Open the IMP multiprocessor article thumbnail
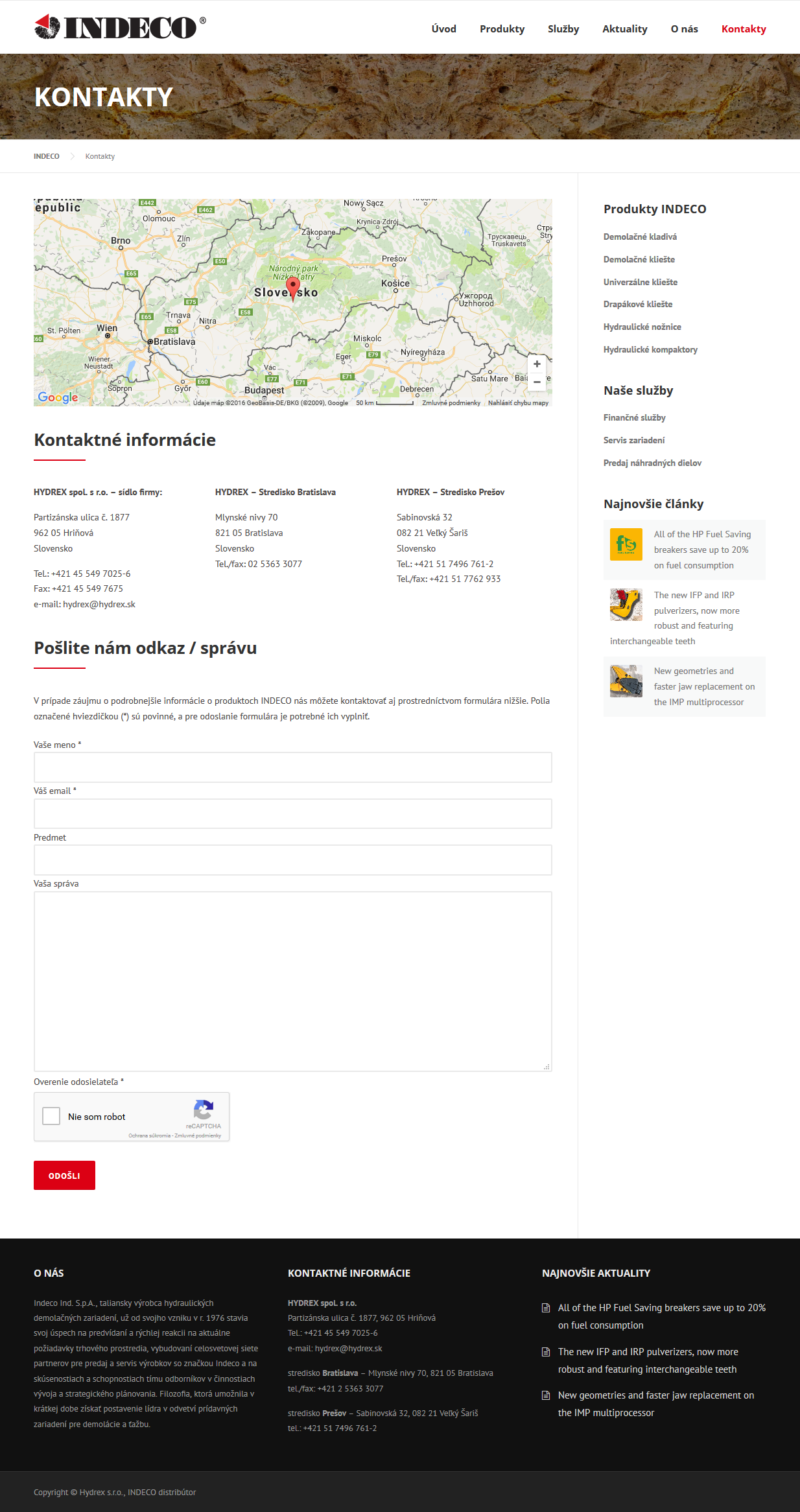Screen dimensions: 800x1512 coord(626,680)
